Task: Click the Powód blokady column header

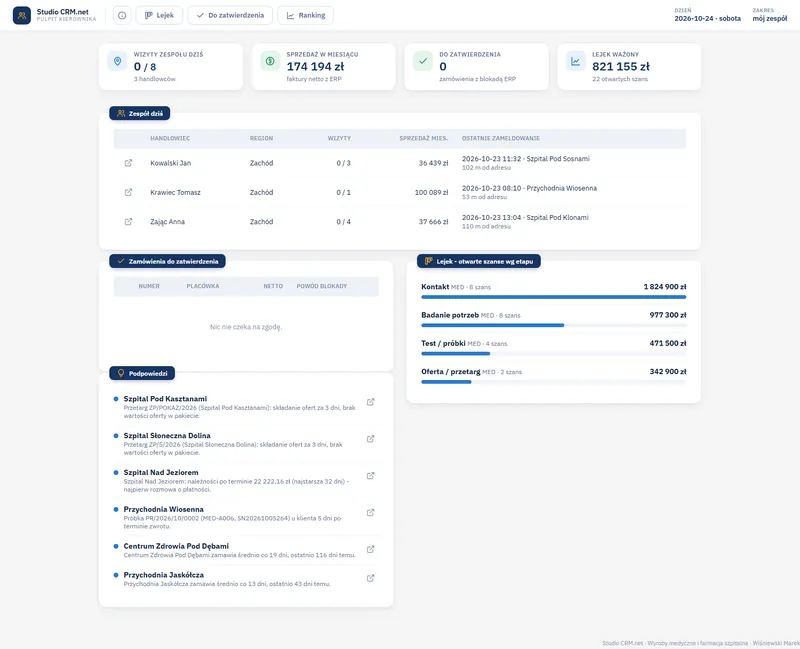Action: tap(321, 286)
